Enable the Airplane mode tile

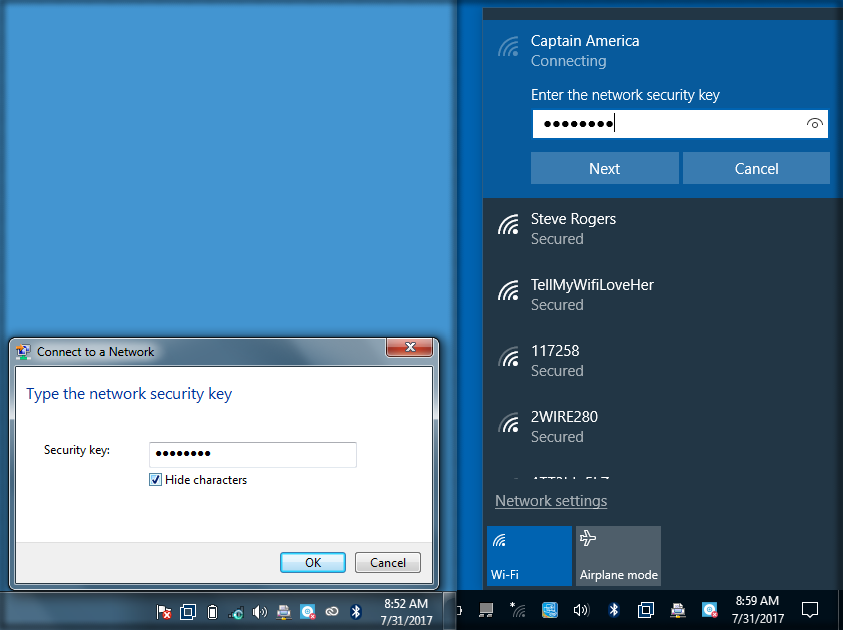(x=618, y=556)
